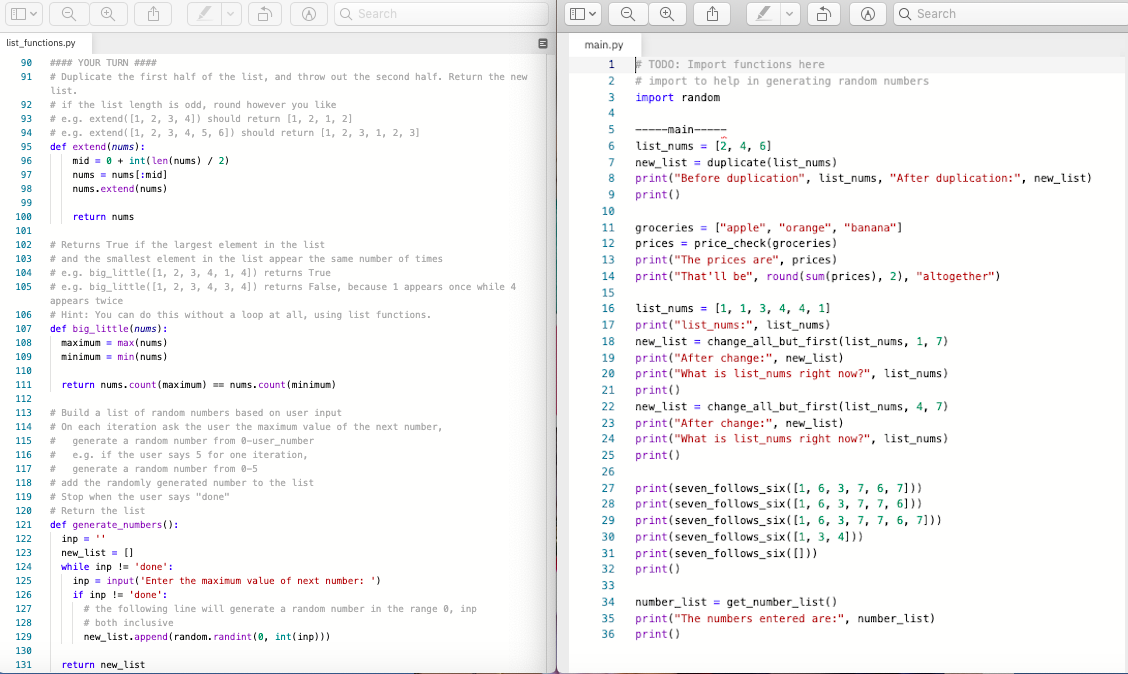Click 'list_nums = [2, 4, 6]' line
This screenshot has height=674, width=1128.
click(704, 146)
